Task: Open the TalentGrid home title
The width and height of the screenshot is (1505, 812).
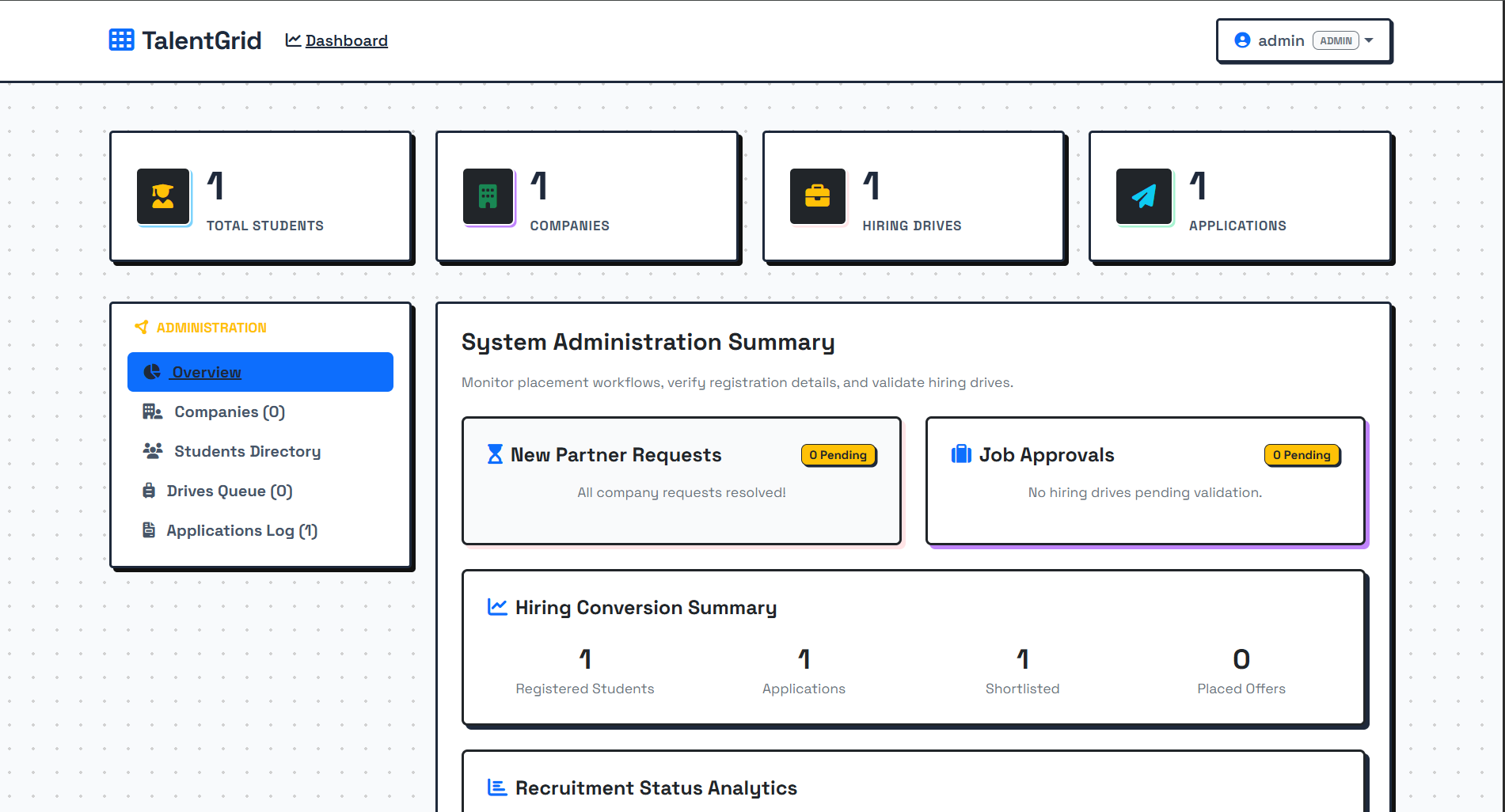Action: (x=201, y=40)
